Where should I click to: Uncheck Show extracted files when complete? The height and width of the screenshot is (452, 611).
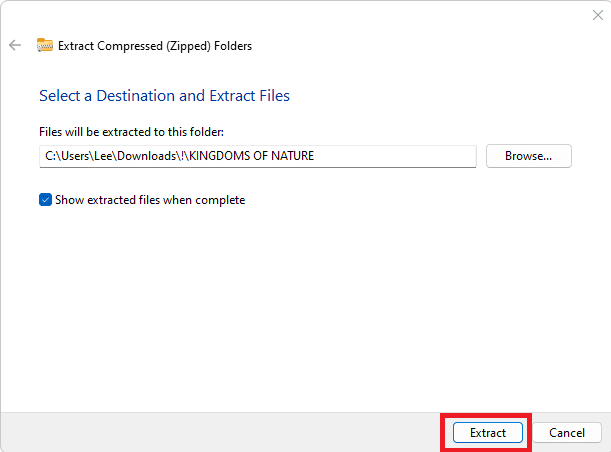(45, 200)
